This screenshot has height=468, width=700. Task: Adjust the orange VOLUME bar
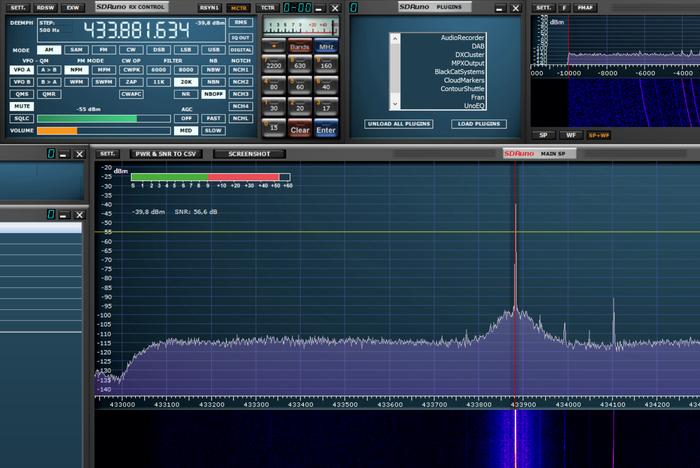(104, 130)
